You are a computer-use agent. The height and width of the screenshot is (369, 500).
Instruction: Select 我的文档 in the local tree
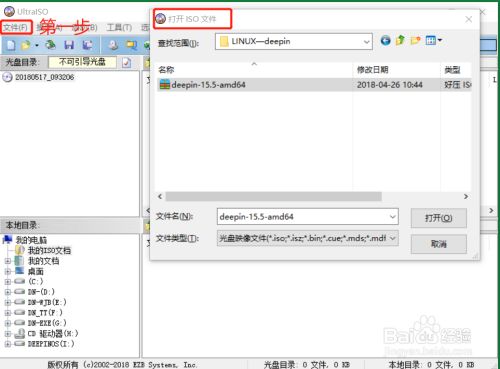click(x=43, y=261)
